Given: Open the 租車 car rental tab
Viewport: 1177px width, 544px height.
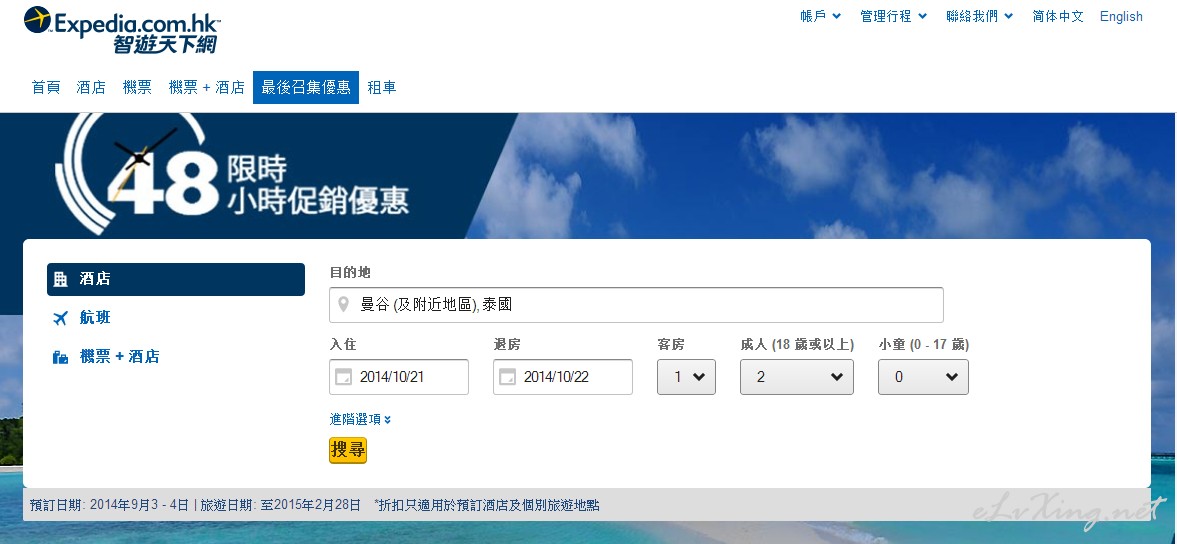Looking at the screenshot, I should (381, 87).
